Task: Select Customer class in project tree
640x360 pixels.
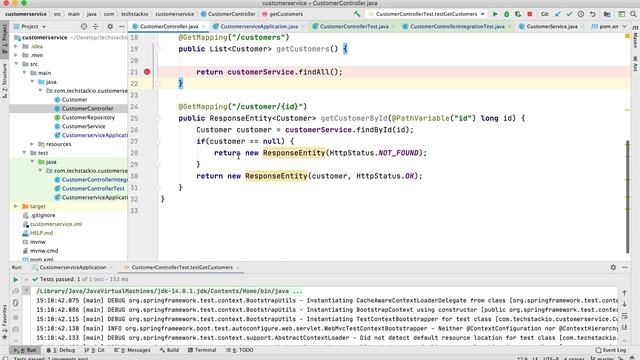Action: click(74, 100)
